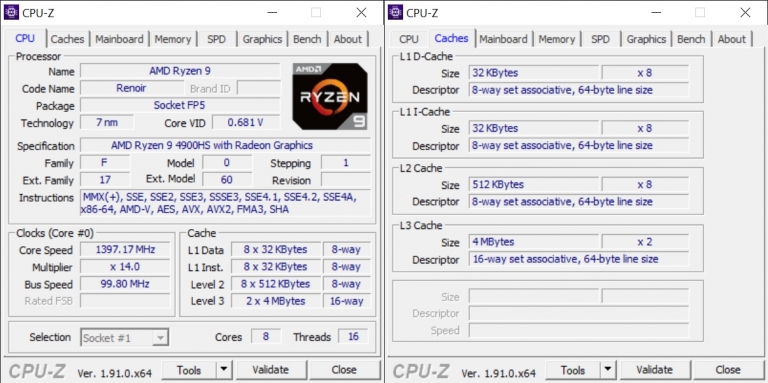Open the SPD tab in left window
The height and width of the screenshot is (383, 768).
point(216,39)
